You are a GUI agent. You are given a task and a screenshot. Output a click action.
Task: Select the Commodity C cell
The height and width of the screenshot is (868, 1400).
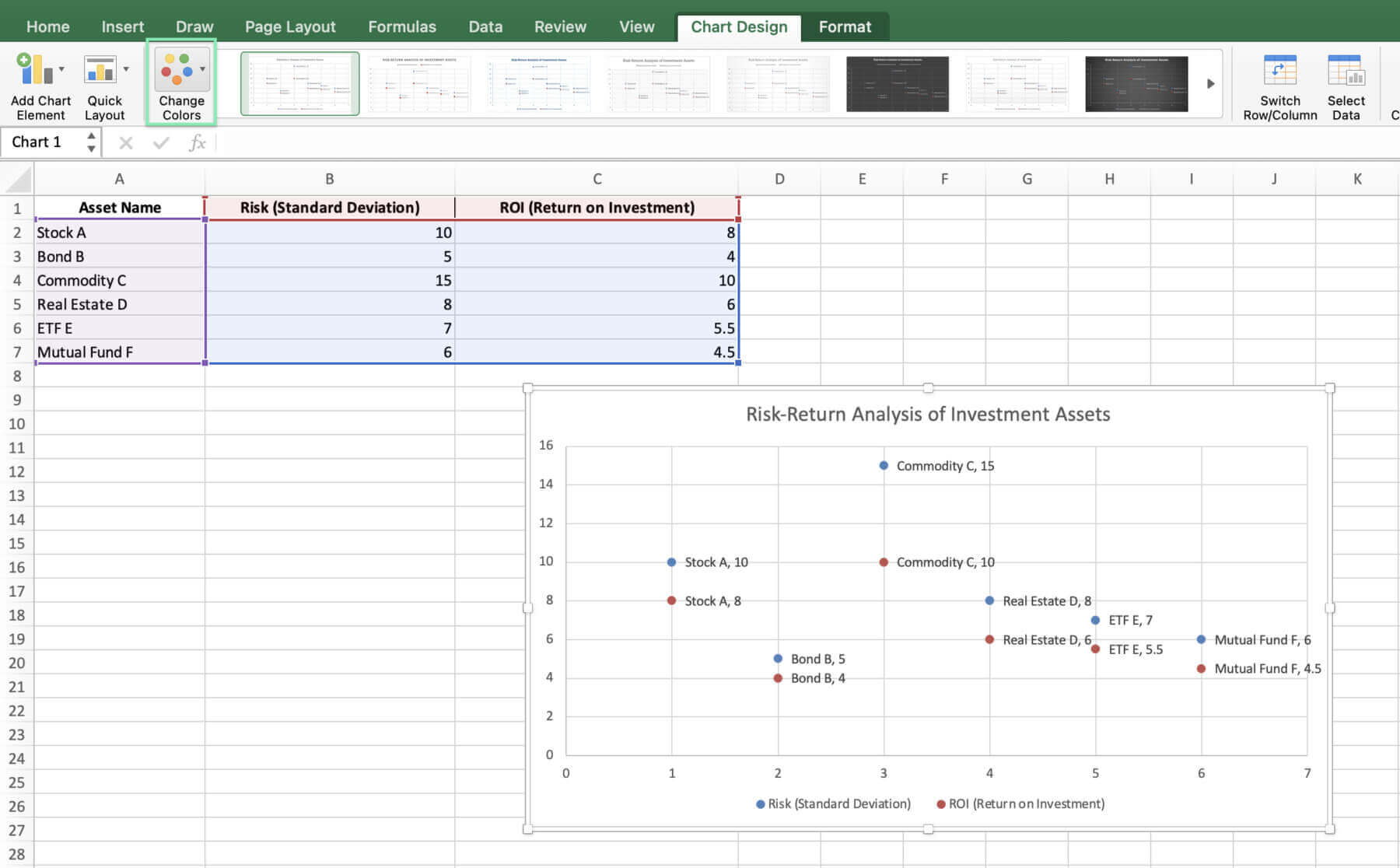(120, 281)
